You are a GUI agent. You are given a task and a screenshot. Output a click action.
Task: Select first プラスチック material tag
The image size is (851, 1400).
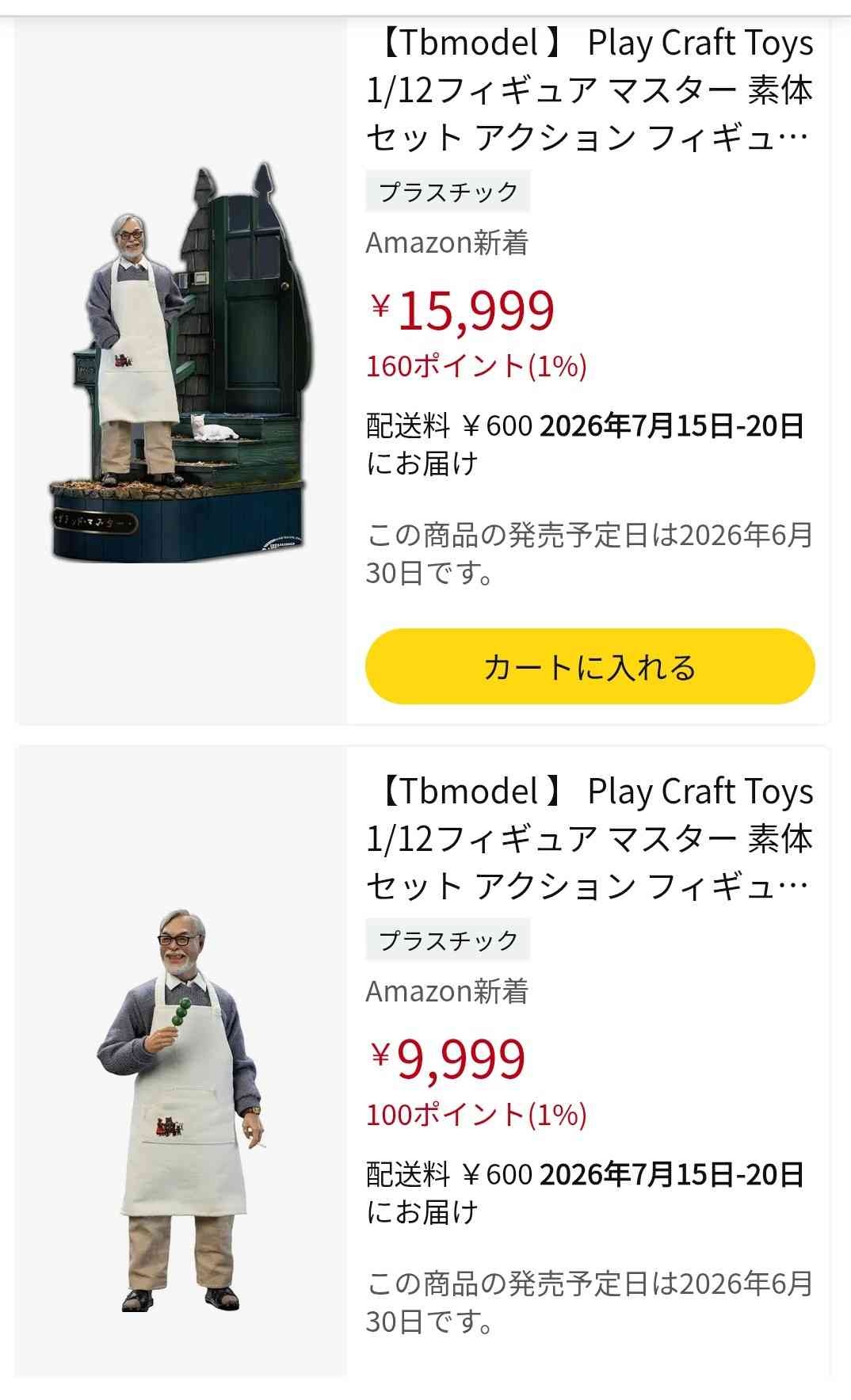(448, 192)
